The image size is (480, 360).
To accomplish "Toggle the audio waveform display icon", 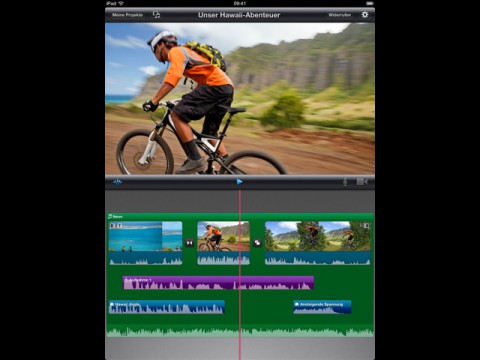I will 117,182.
